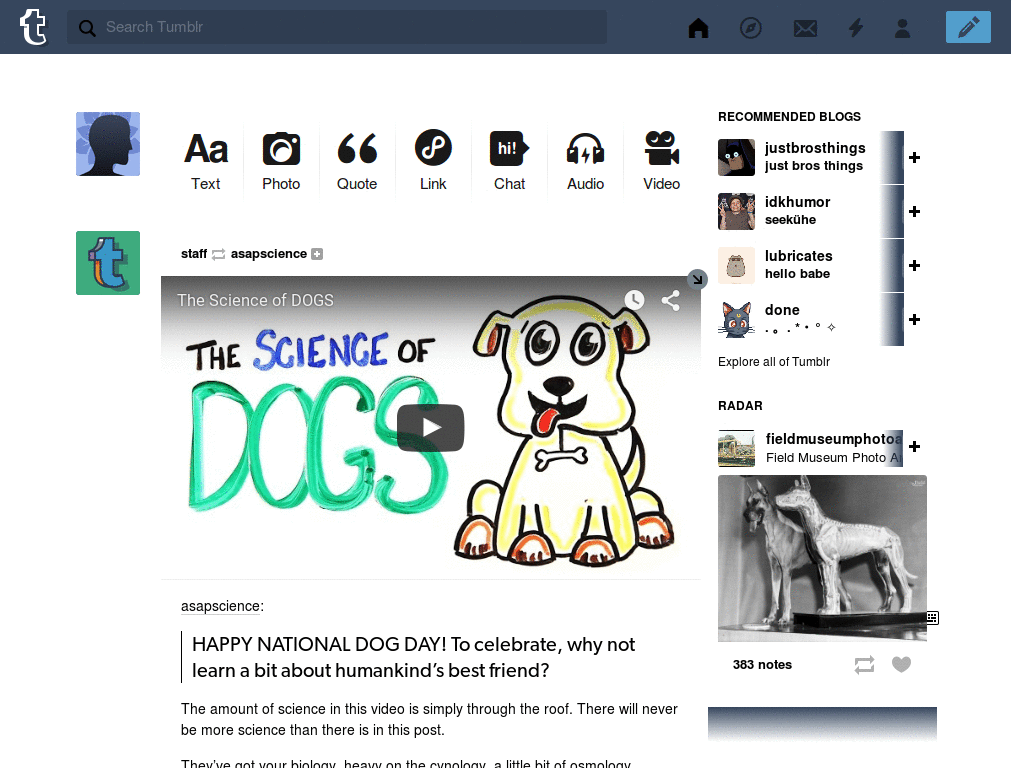The width and height of the screenshot is (1024, 768).
Task: Open the Explore compass icon
Action: tap(750, 27)
